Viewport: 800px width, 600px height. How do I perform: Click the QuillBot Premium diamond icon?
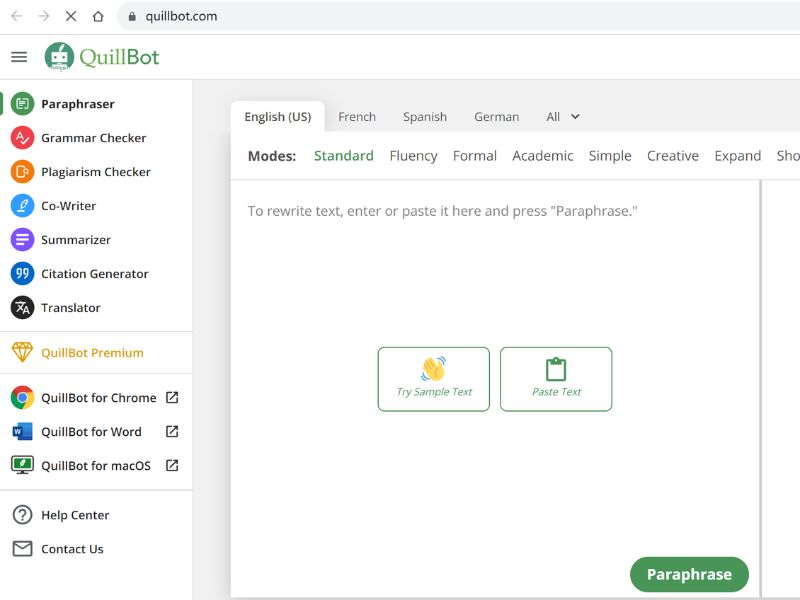(22, 353)
